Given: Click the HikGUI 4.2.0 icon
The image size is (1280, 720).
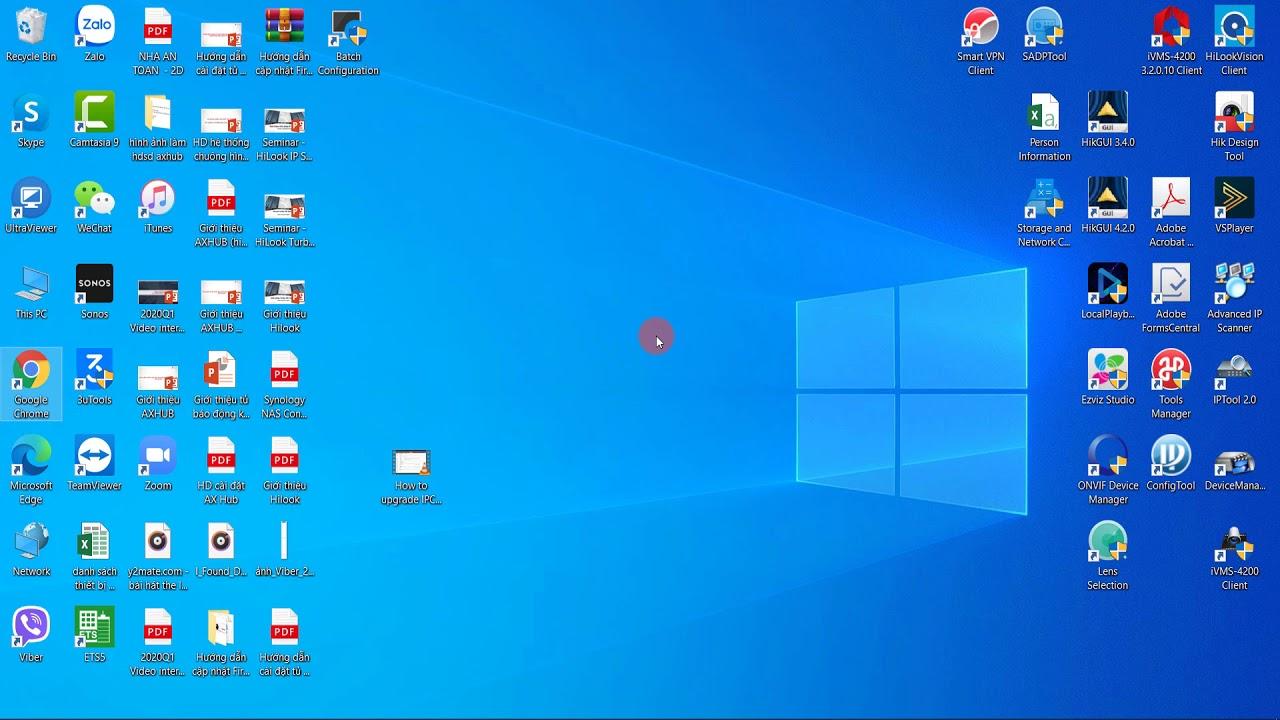Looking at the screenshot, I should coord(1108,208).
